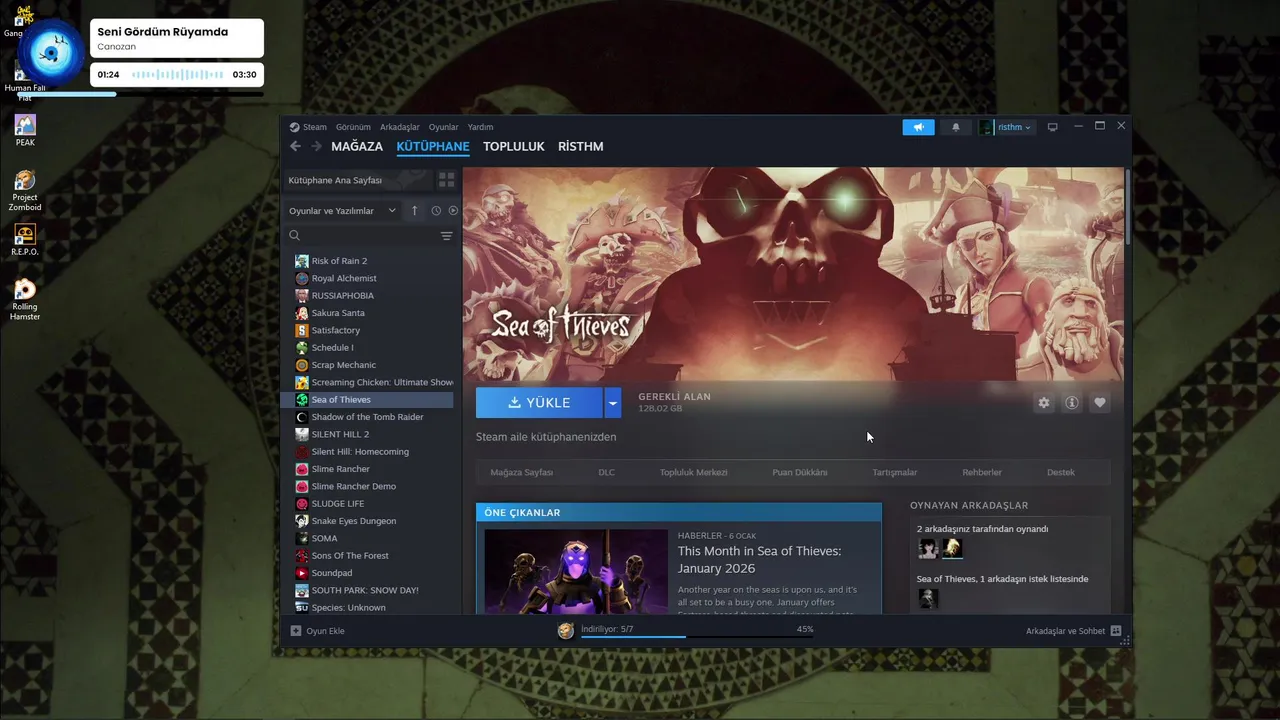Go to the MAĞAZA tab
Screen dimensions: 1280x720
pos(357,146)
